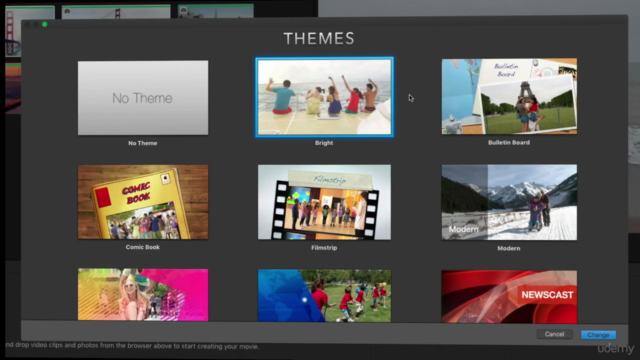Image resolution: width=640 pixels, height=360 pixels.
Task: Choose the blue world map theme thumbnail
Action: (x=324, y=296)
